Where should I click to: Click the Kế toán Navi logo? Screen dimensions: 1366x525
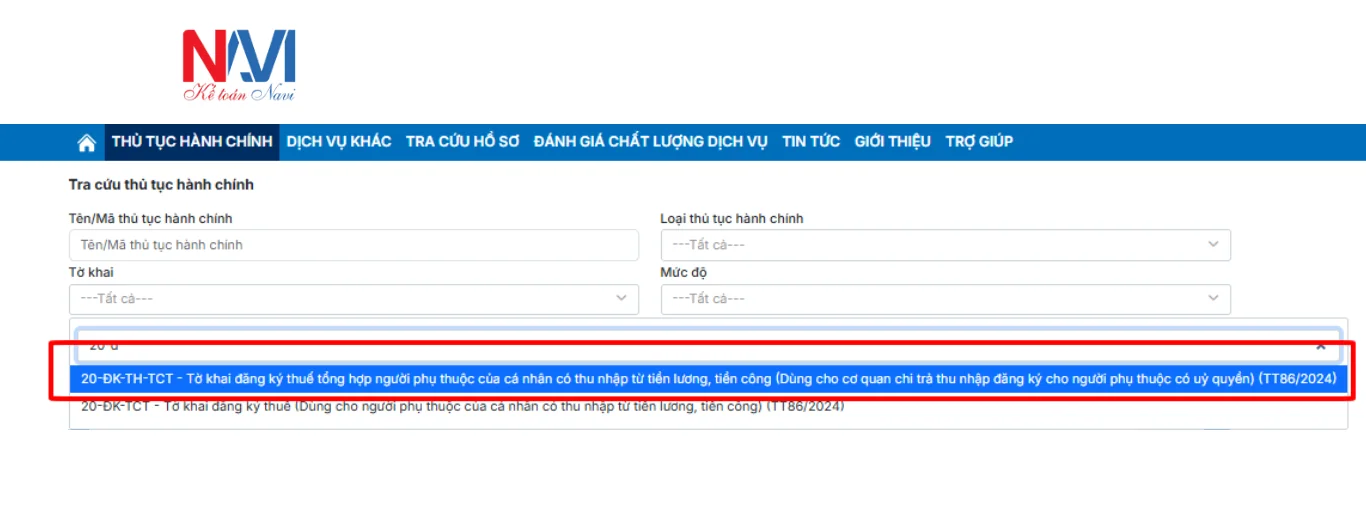point(239,66)
